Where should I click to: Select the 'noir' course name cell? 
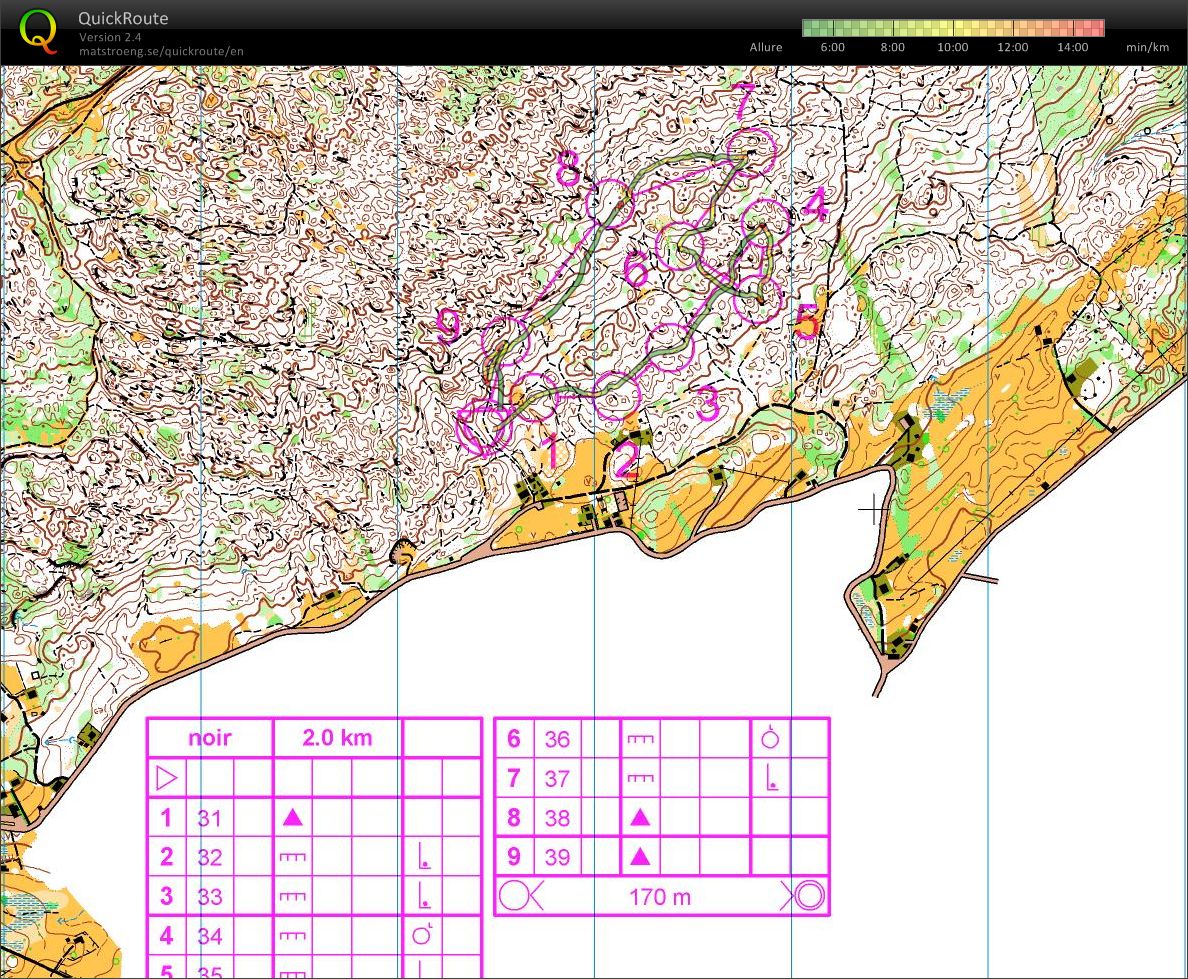coord(210,738)
